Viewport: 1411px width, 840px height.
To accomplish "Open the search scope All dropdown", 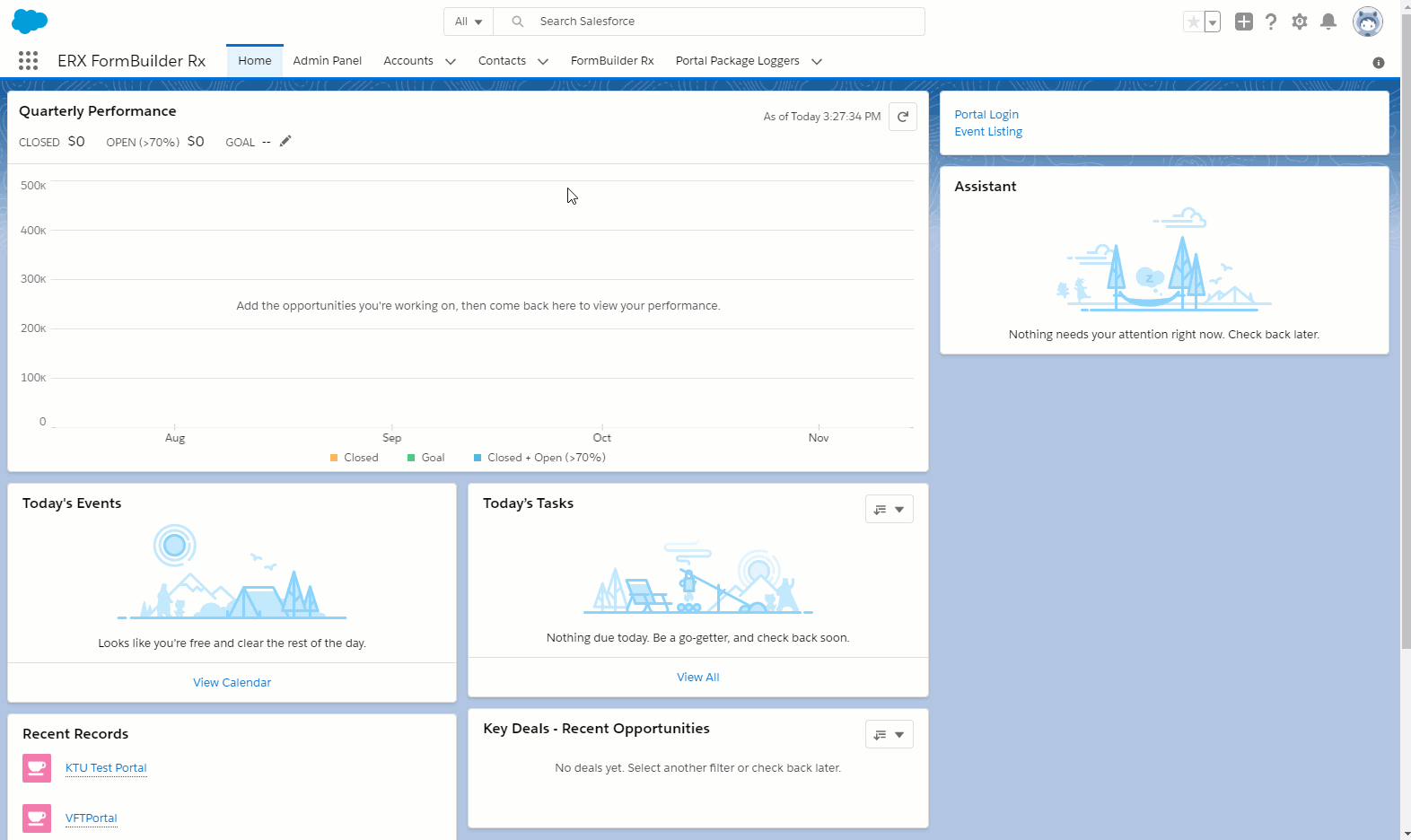I will (x=469, y=22).
